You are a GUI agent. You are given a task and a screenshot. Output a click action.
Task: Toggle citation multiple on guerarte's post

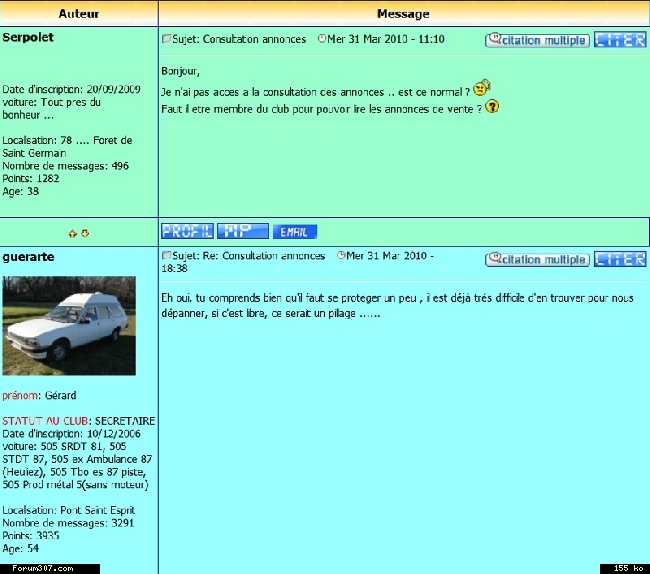pos(537,260)
